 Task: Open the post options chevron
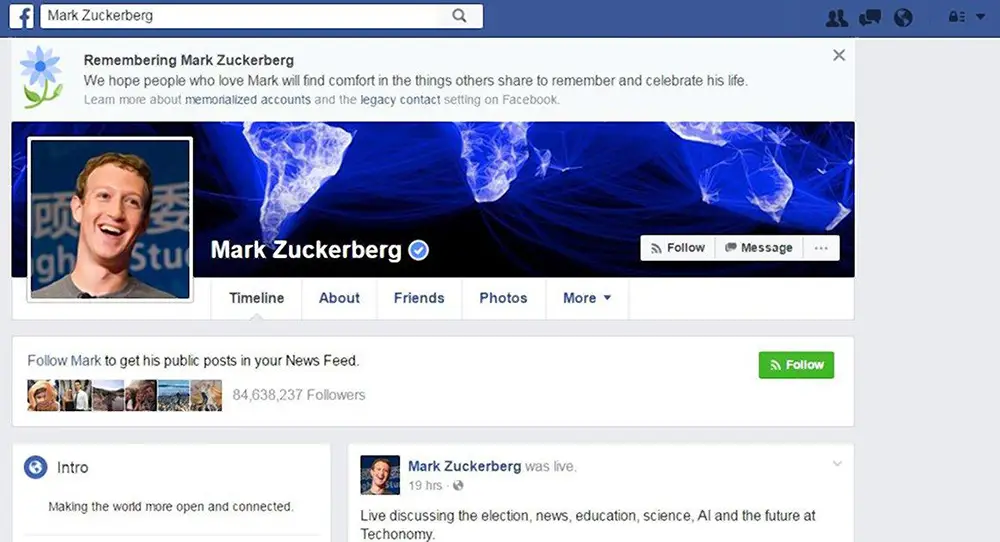click(x=837, y=464)
